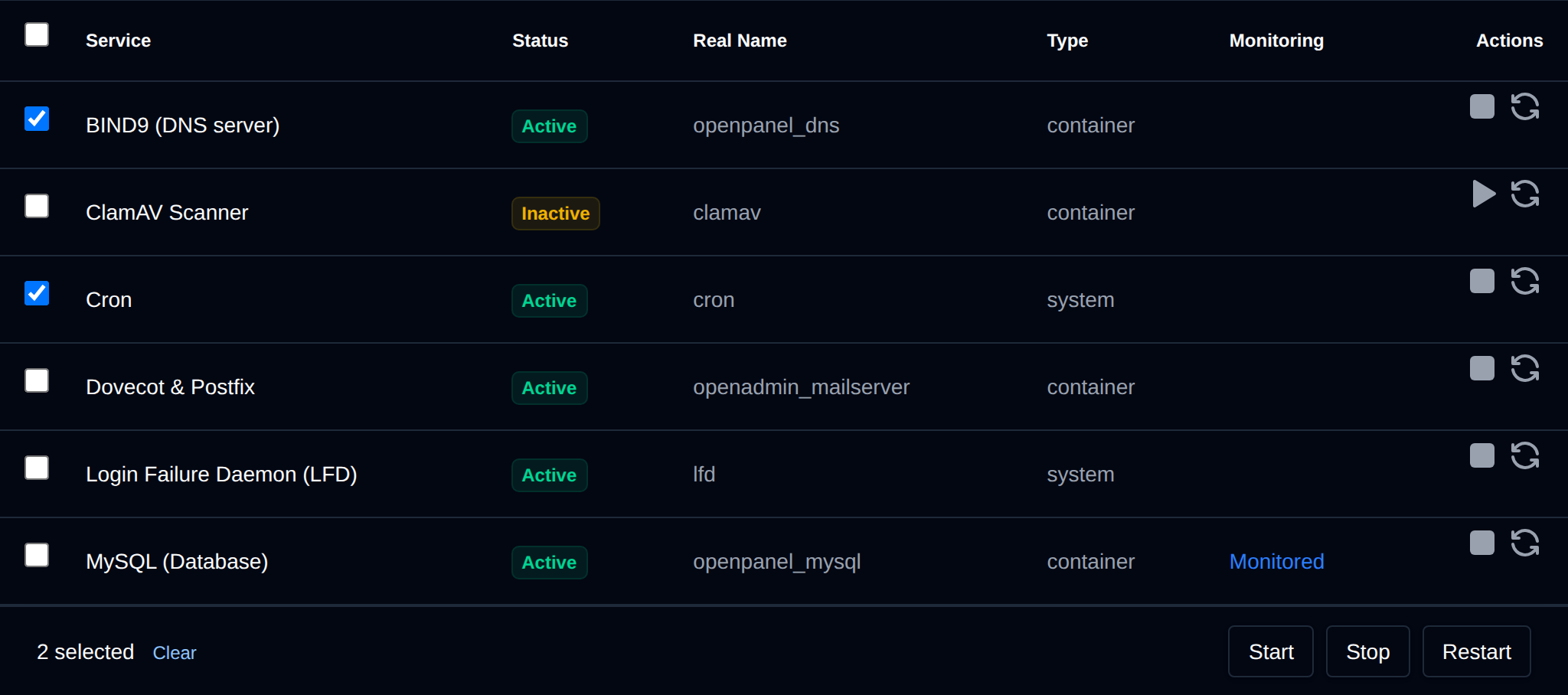Stop the BIND9 (DNS server) service
This screenshot has width=1568, height=695.
pyautogui.click(x=1481, y=106)
